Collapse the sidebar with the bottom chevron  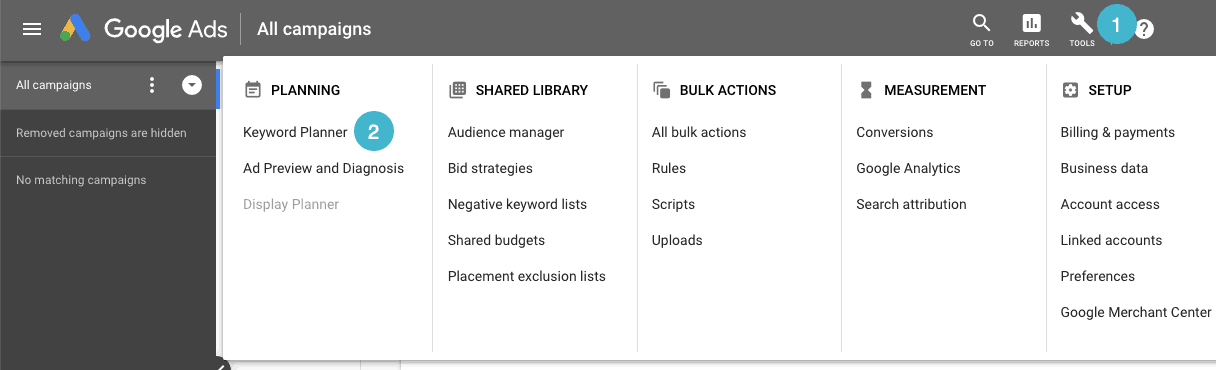tap(220, 364)
